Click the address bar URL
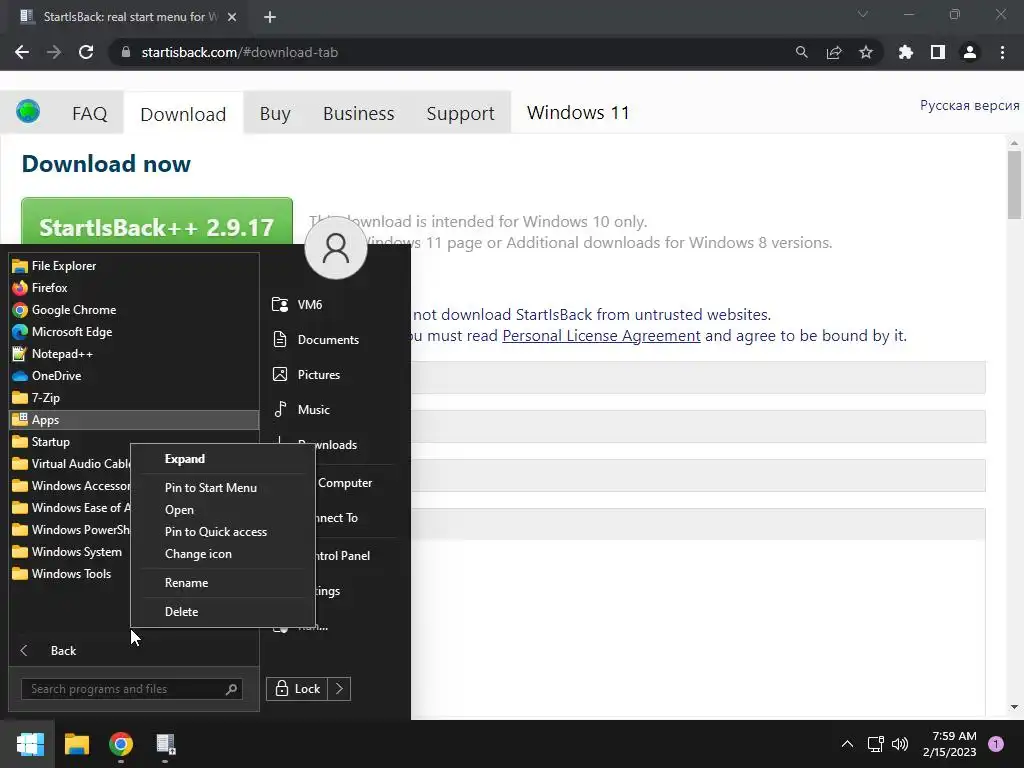1024x768 pixels. point(240,52)
